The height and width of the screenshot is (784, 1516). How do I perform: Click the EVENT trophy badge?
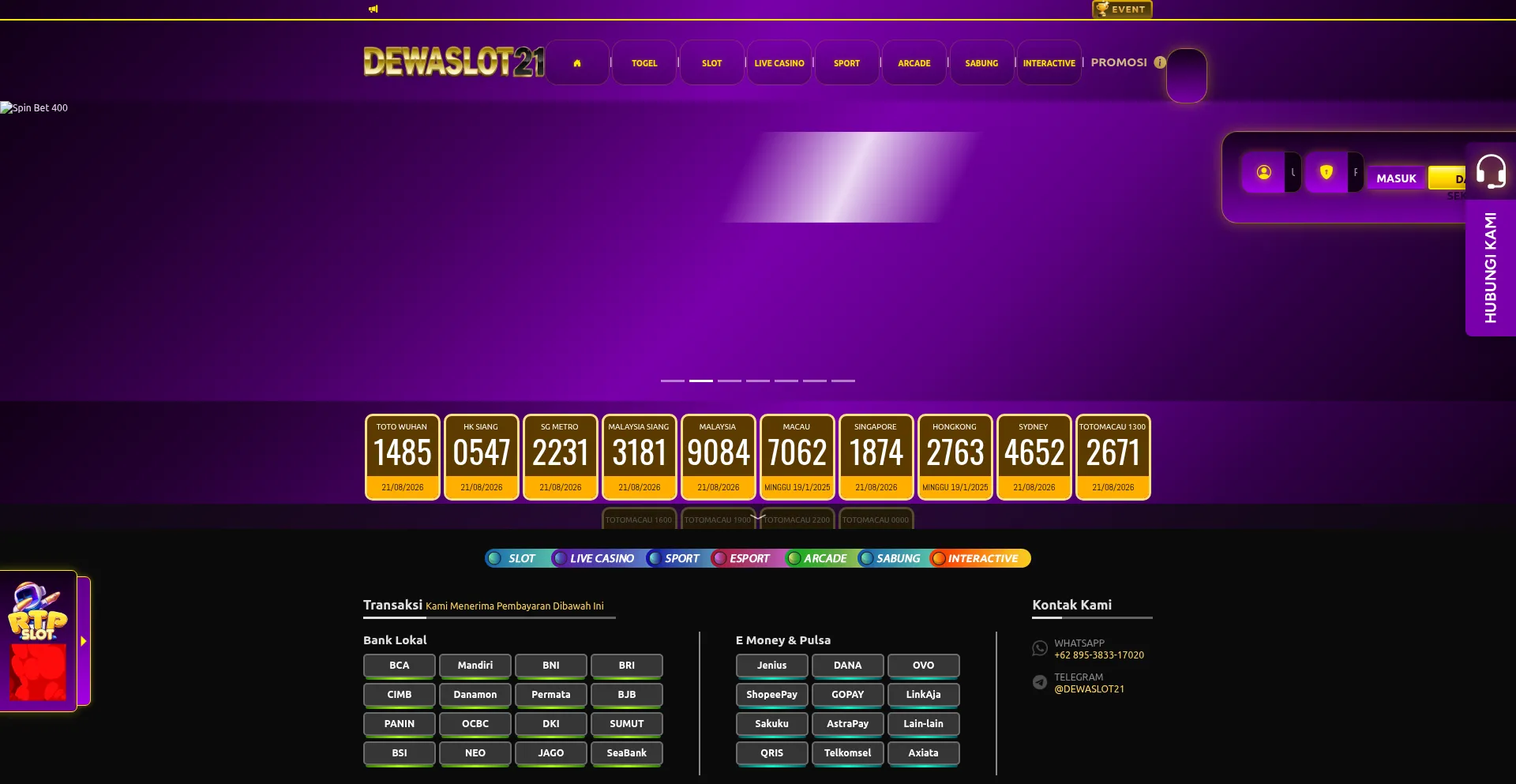coord(1122,9)
